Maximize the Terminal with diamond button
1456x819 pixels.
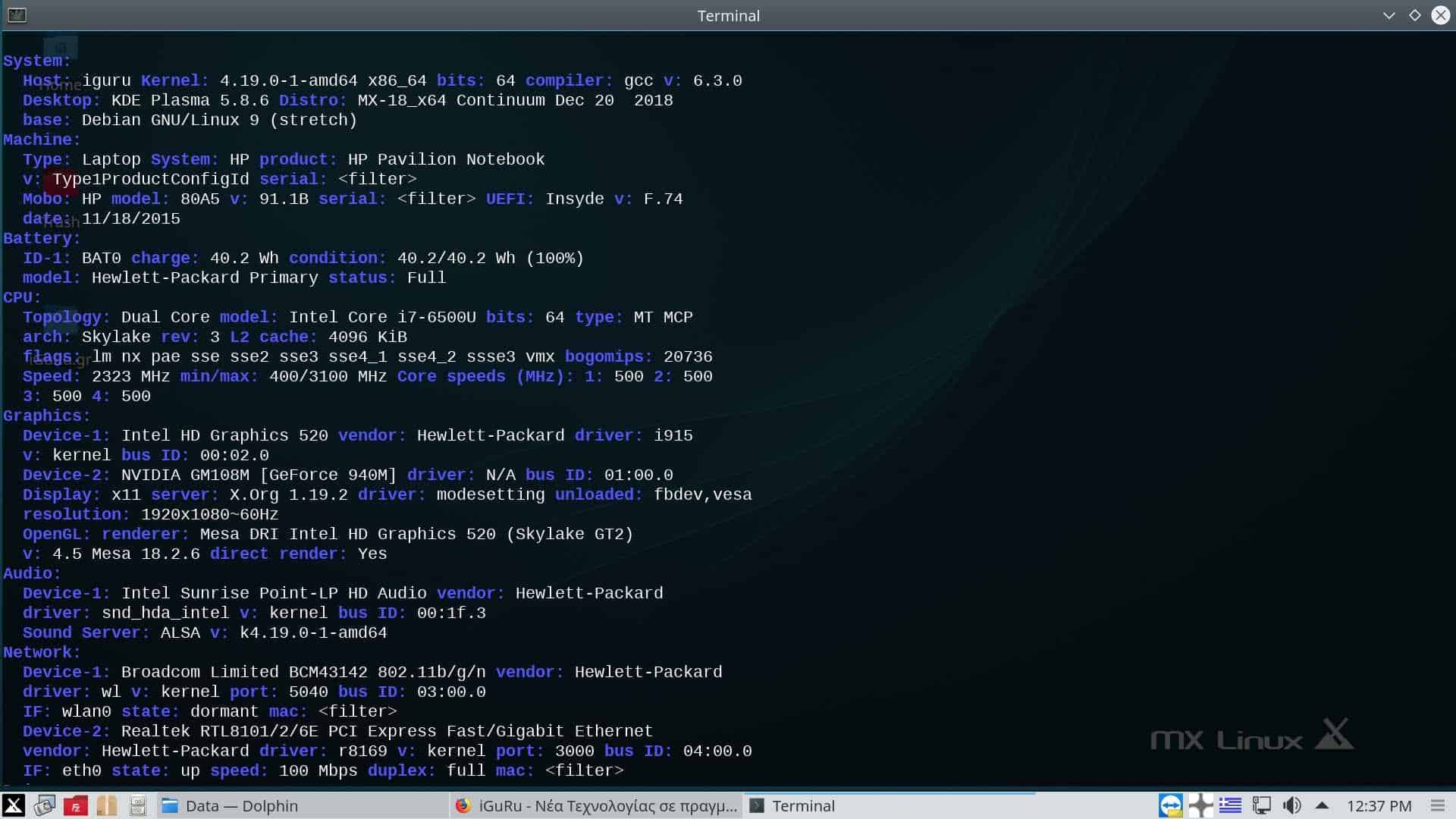(1415, 15)
